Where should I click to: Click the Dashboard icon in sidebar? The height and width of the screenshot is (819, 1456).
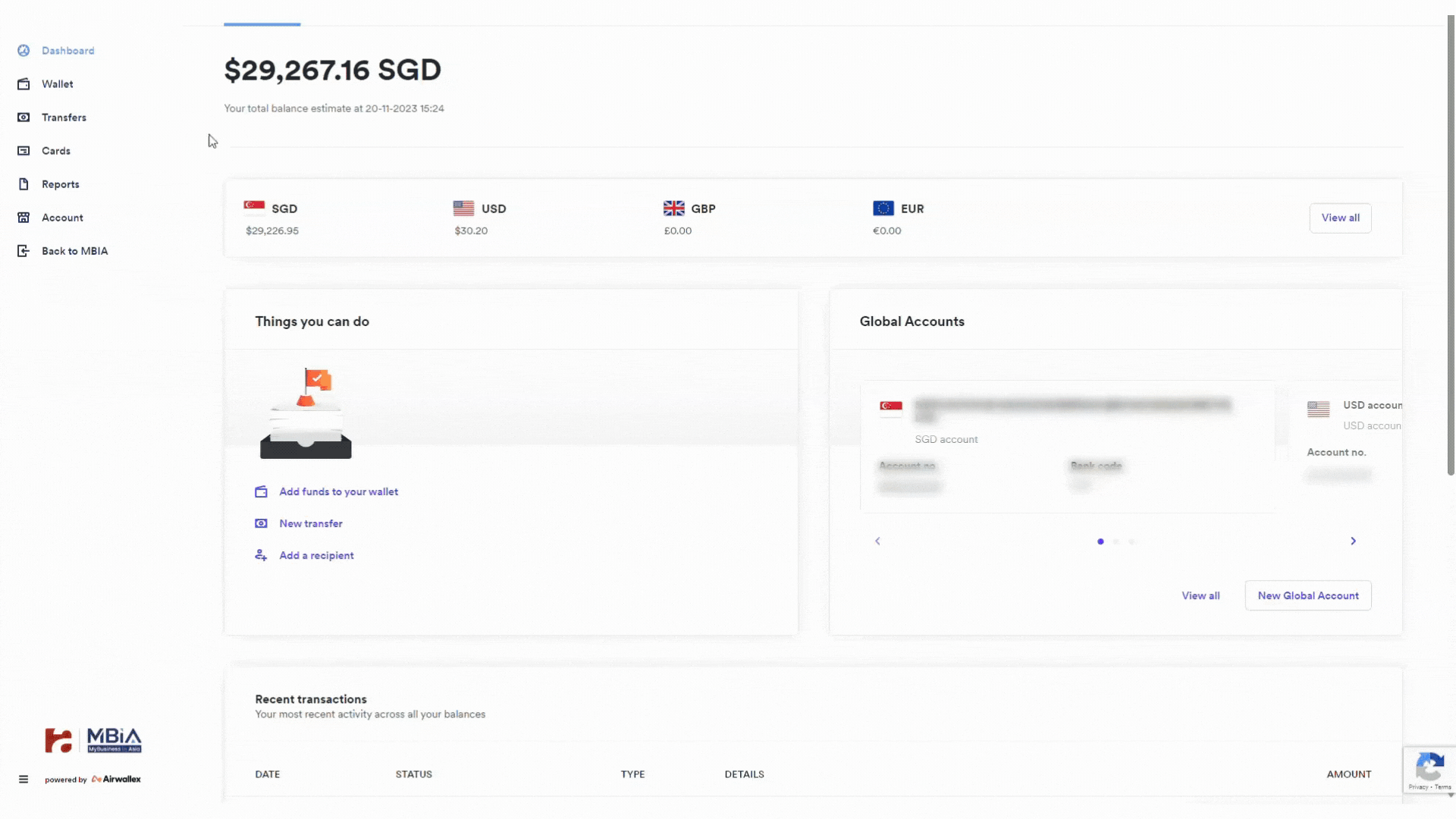(24, 51)
